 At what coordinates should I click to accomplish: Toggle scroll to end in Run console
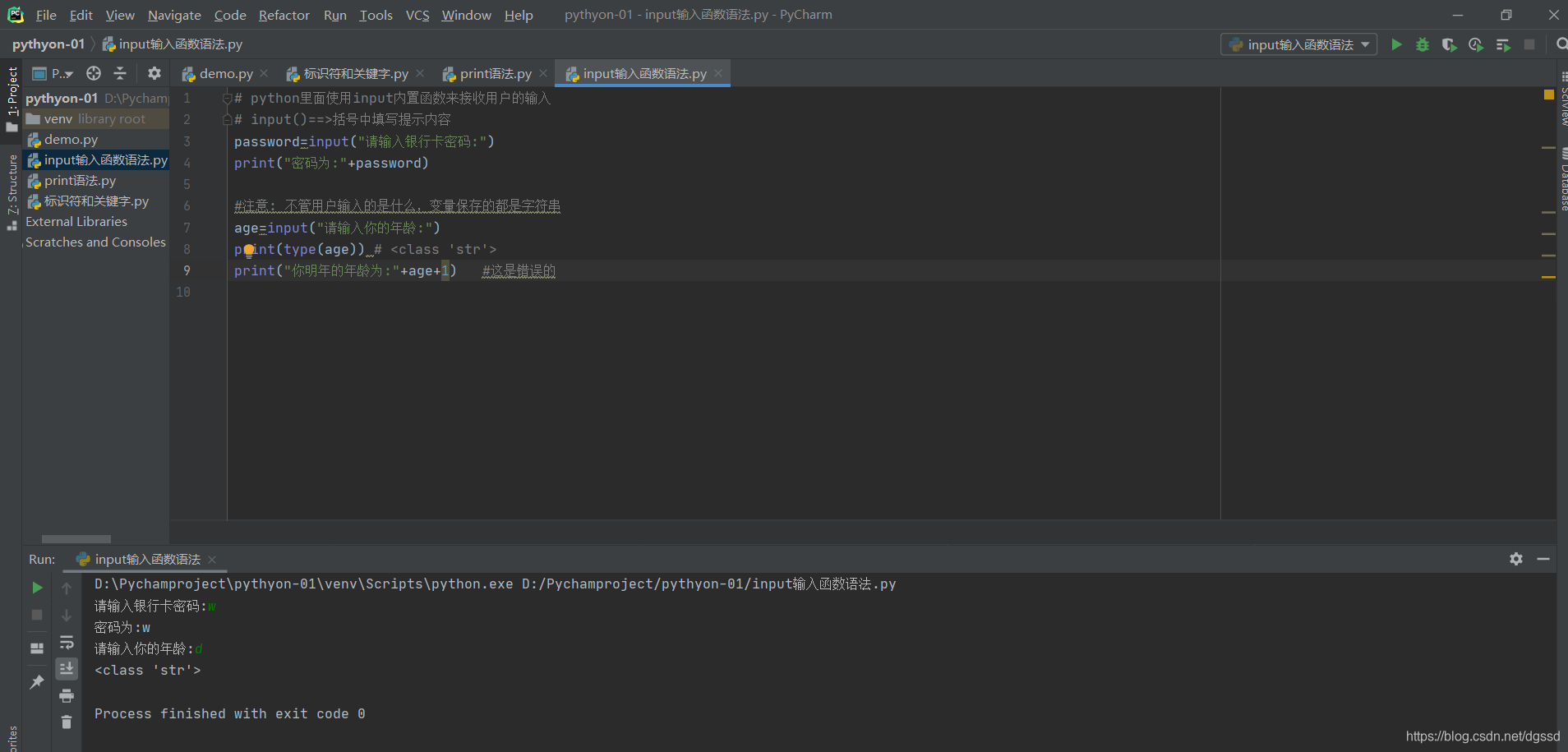67,669
